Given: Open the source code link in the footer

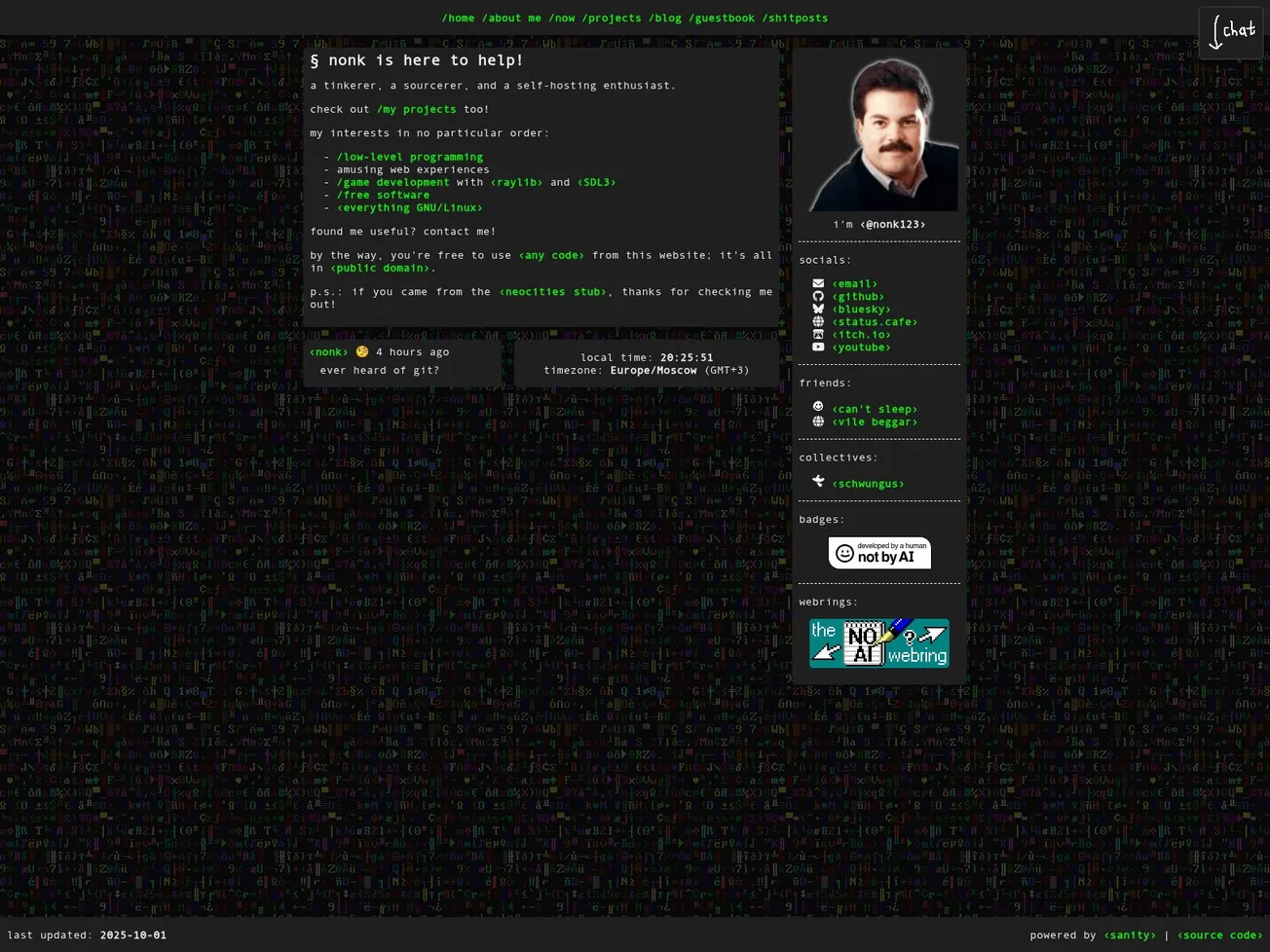Looking at the screenshot, I should [x=1217, y=934].
